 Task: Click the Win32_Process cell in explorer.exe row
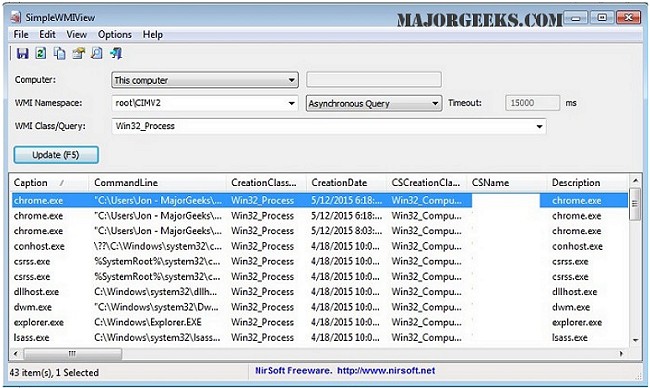point(262,323)
